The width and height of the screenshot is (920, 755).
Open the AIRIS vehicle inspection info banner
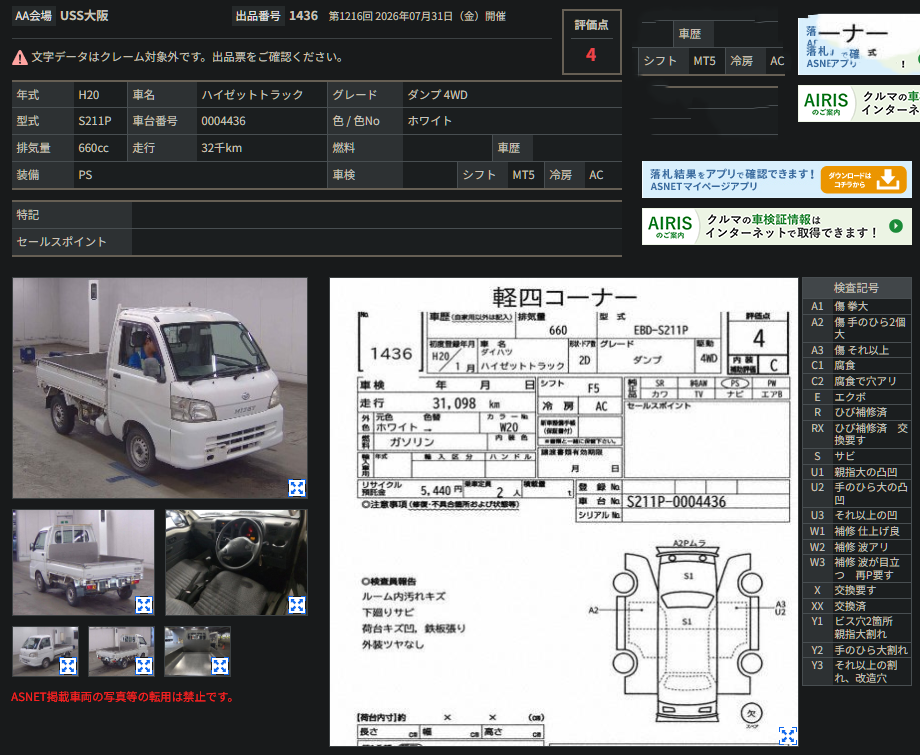coord(777,226)
